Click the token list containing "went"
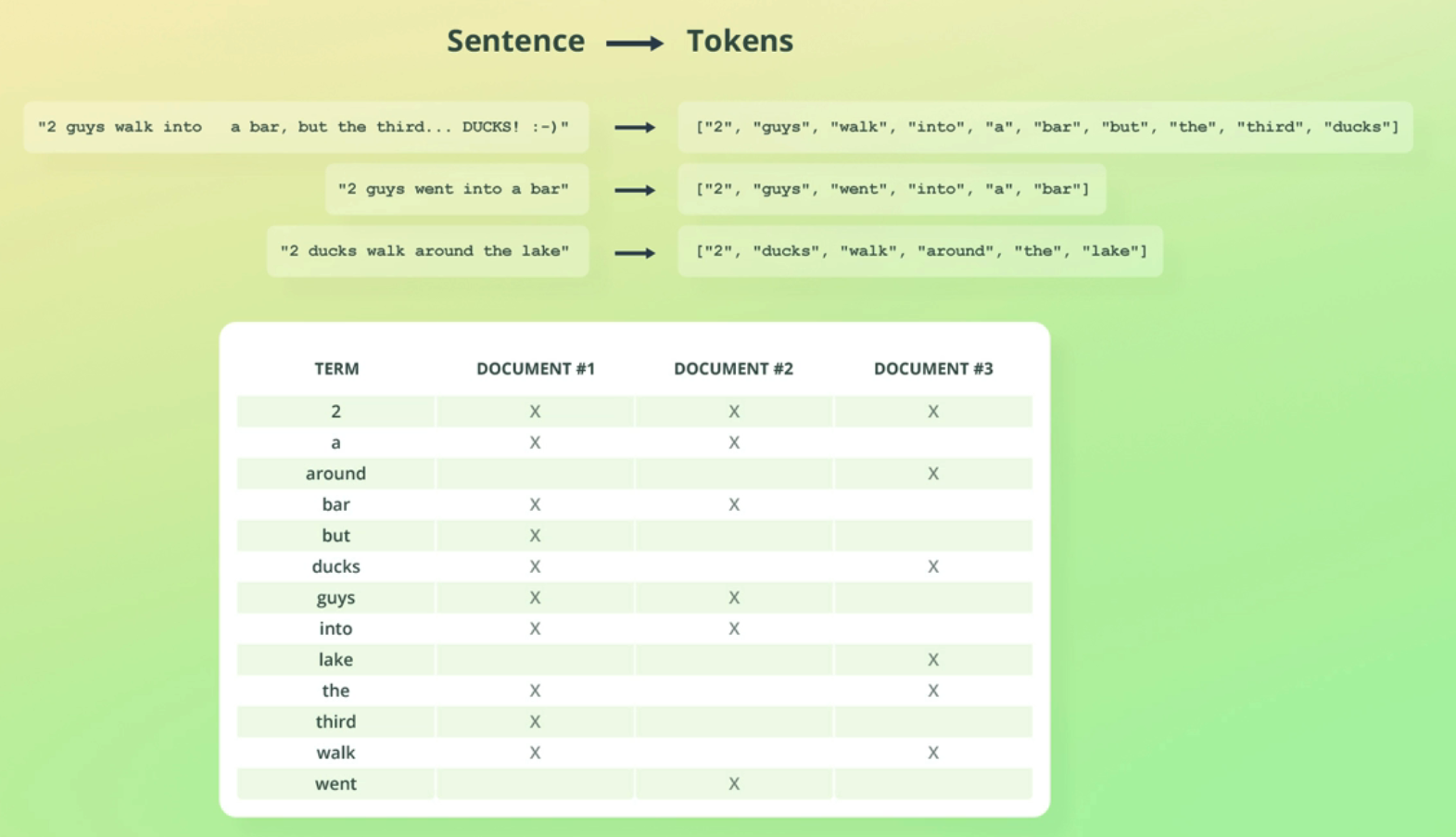 pos(892,189)
